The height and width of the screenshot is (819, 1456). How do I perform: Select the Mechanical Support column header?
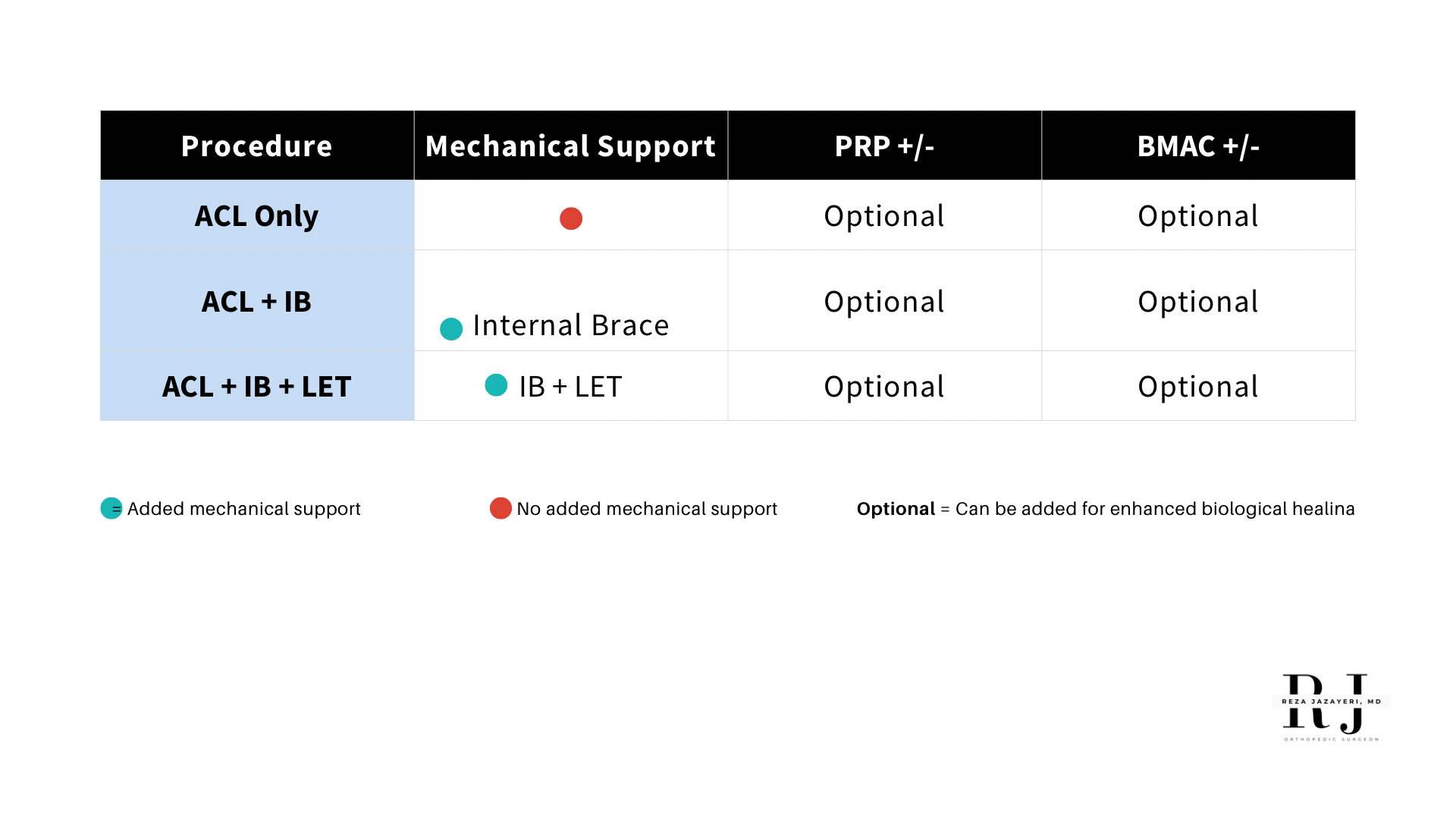pos(570,146)
